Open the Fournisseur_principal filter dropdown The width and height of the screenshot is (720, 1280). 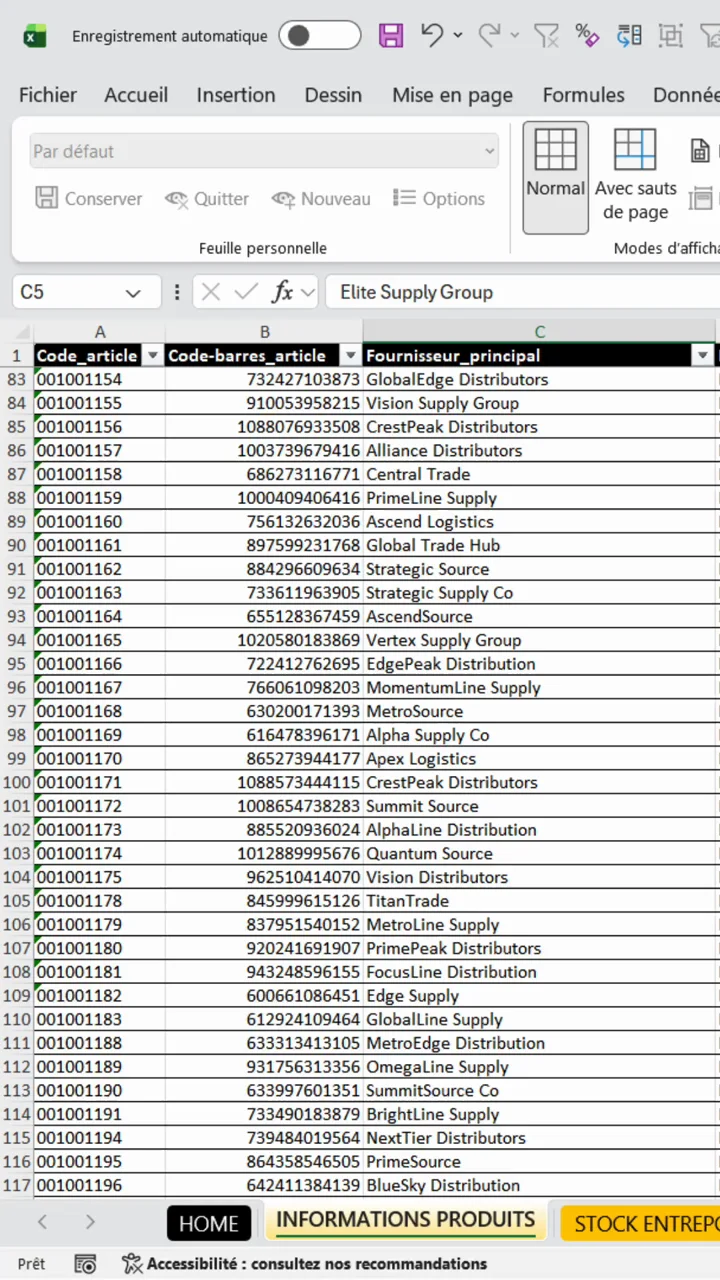point(701,356)
